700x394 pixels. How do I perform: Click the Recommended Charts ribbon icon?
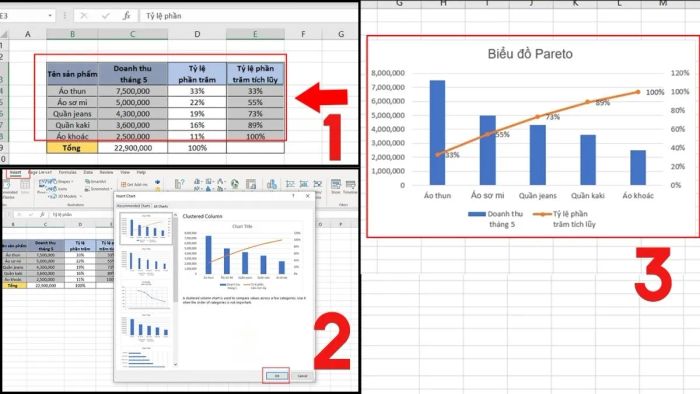(180, 183)
